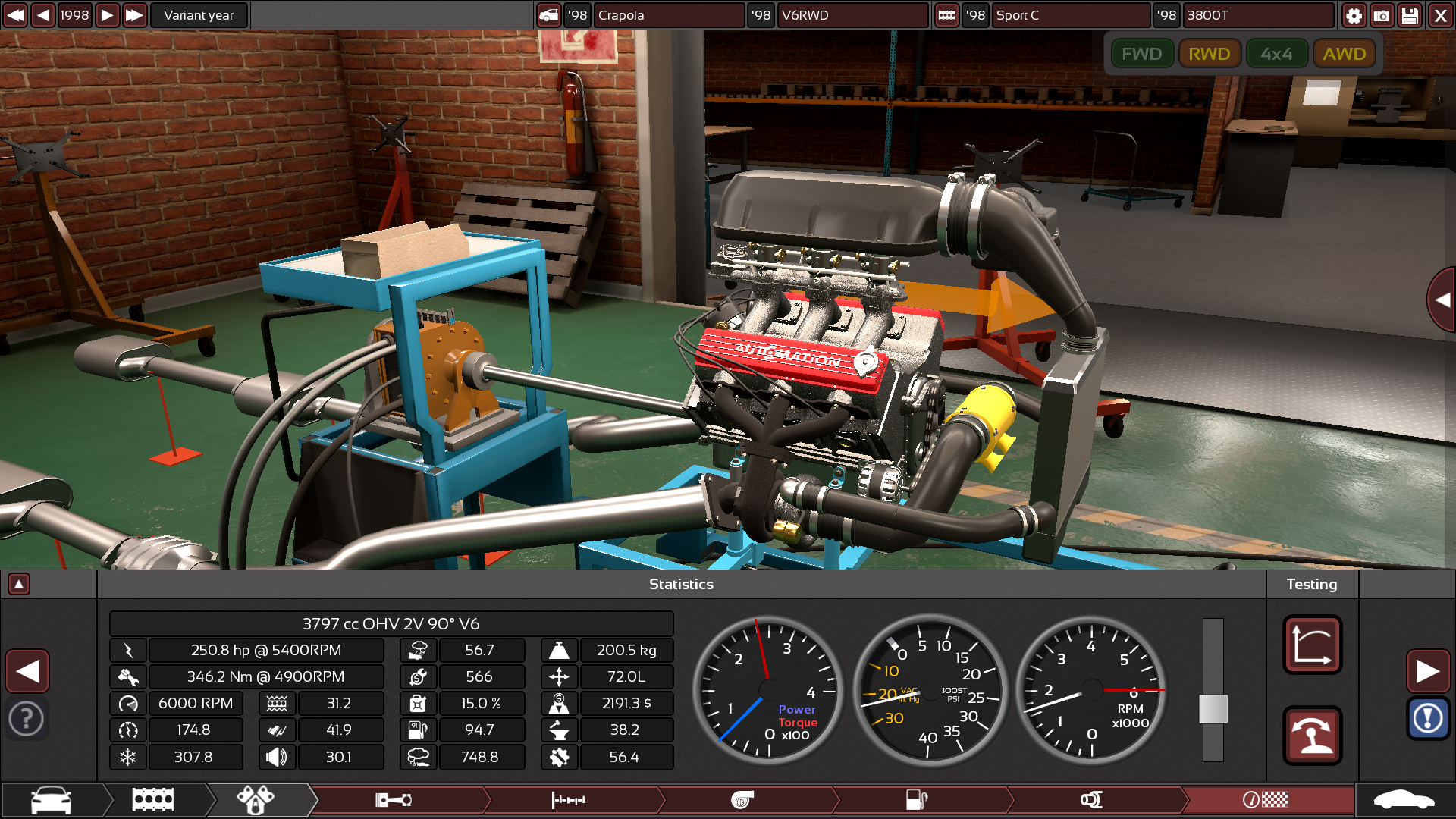The width and height of the screenshot is (1456, 819).
Task: Click the torque wrench stat icon
Action: coord(128,677)
